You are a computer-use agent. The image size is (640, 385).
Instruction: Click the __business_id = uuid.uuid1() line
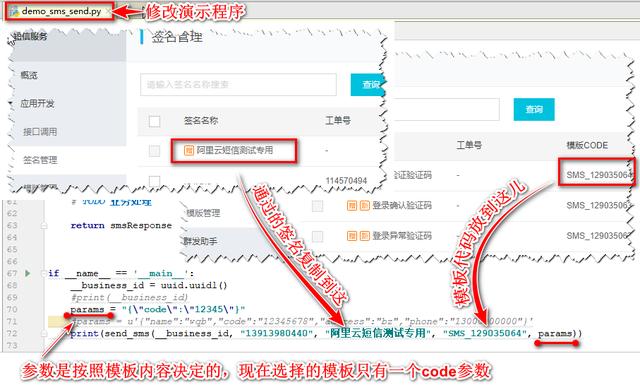(x=149, y=285)
